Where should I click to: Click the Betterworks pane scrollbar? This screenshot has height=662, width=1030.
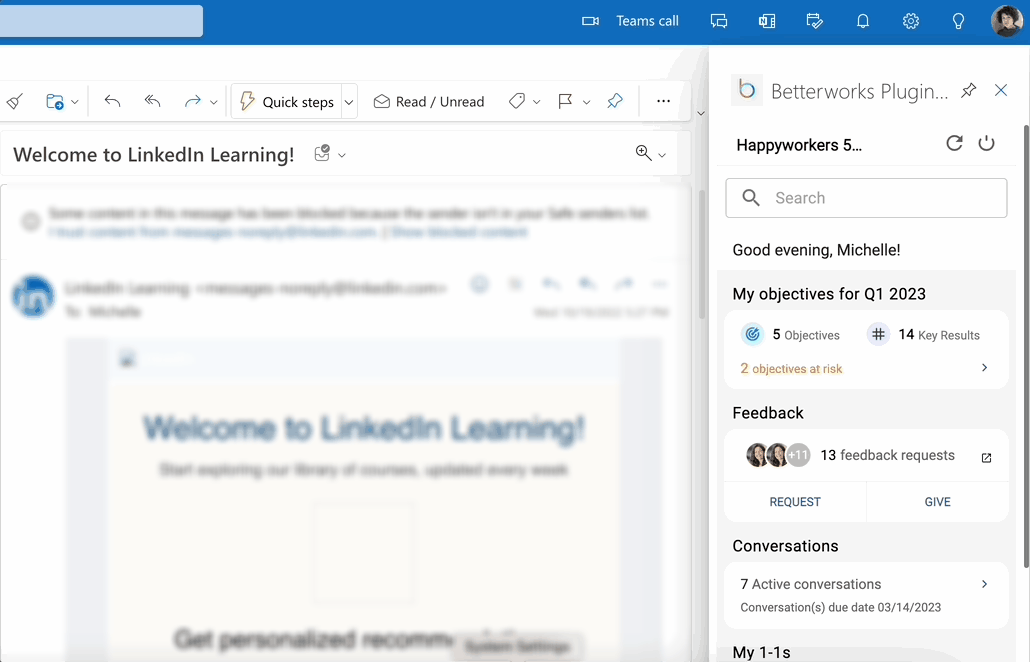point(1026,345)
